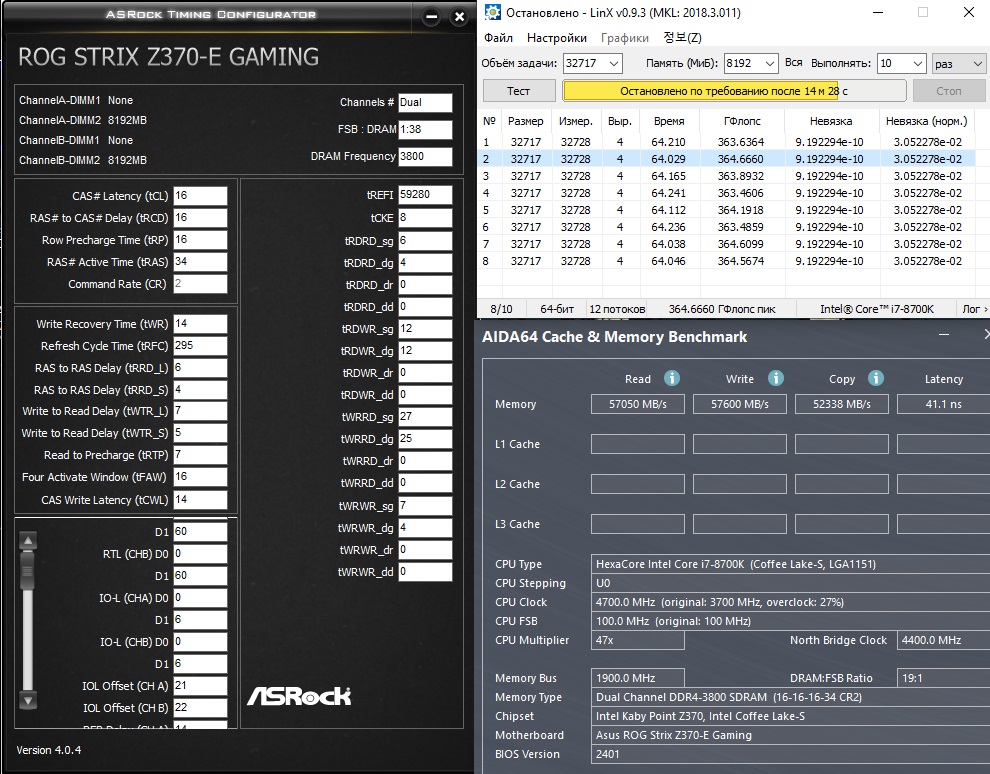The width and height of the screenshot is (990, 774).
Task: Click the Four Activate Window (tFAW) field
Action: pyautogui.click(x=200, y=477)
